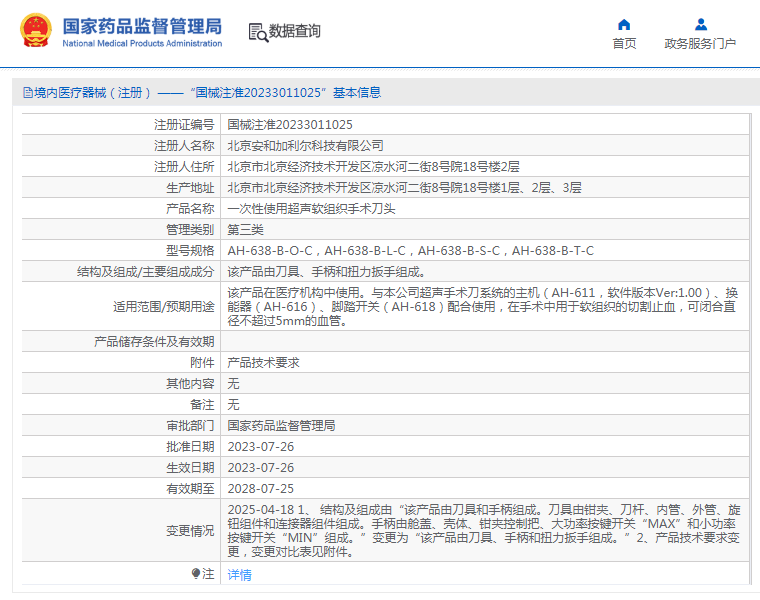Select product name 一次性使用超声软组织手术刀头
This screenshot has height=600, width=760.
(x=311, y=208)
